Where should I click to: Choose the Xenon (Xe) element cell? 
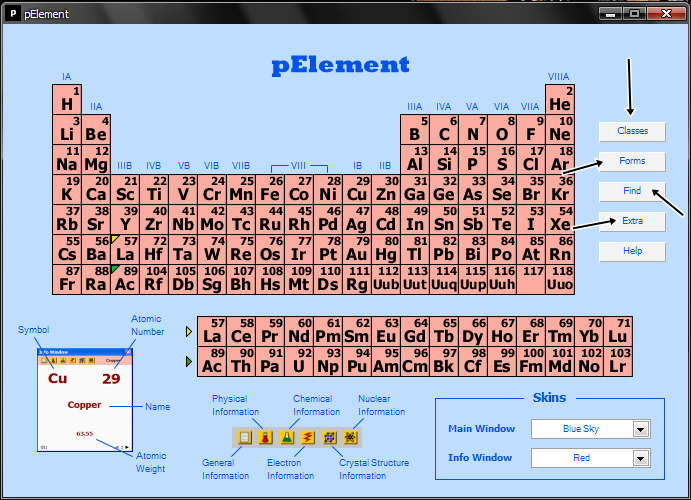click(x=560, y=220)
